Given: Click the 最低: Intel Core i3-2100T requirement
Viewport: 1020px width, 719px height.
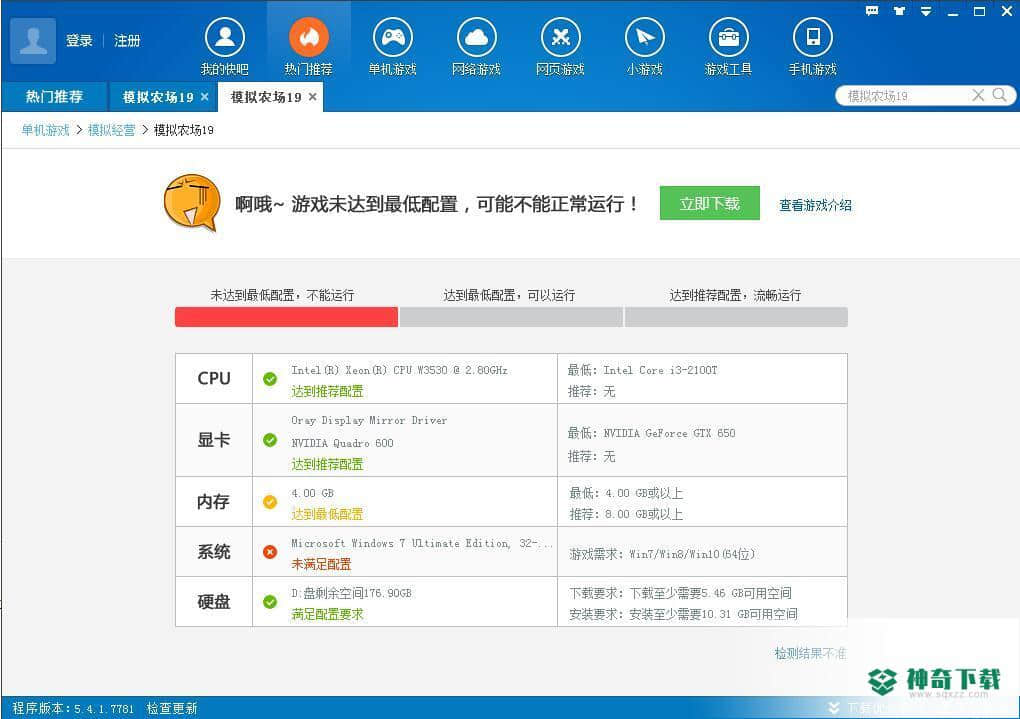Looking at the screenshot, I should tap(643, 370).
